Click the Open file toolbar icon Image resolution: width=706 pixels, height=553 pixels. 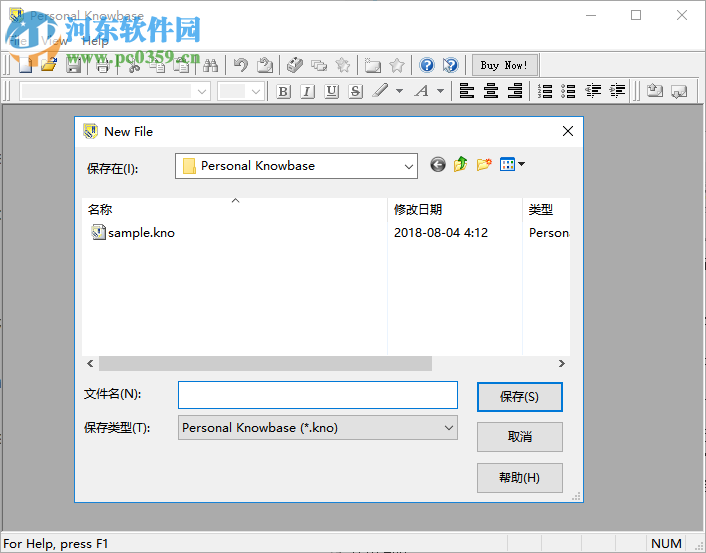tap(49, 65)
